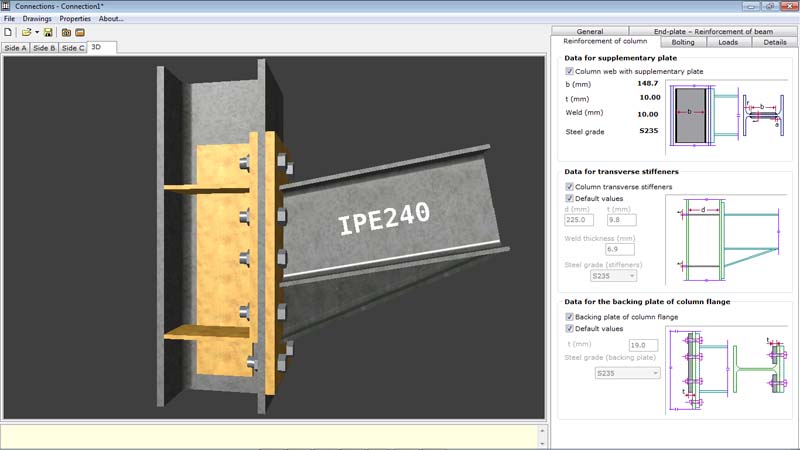The image size is (800, 450).
Task: Toggle Column transverse stiffeners checkbox
Action: [x=569, y=187]
